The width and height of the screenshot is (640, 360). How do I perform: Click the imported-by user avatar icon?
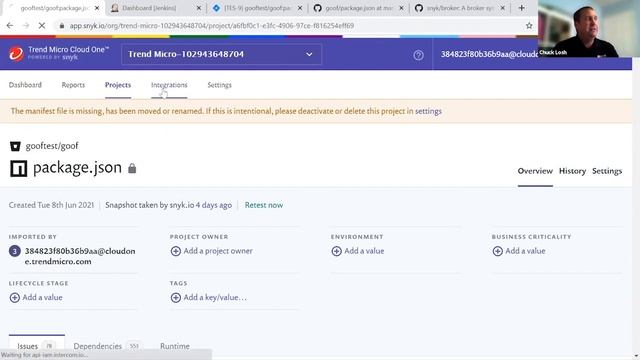click(x=15, y=251)
